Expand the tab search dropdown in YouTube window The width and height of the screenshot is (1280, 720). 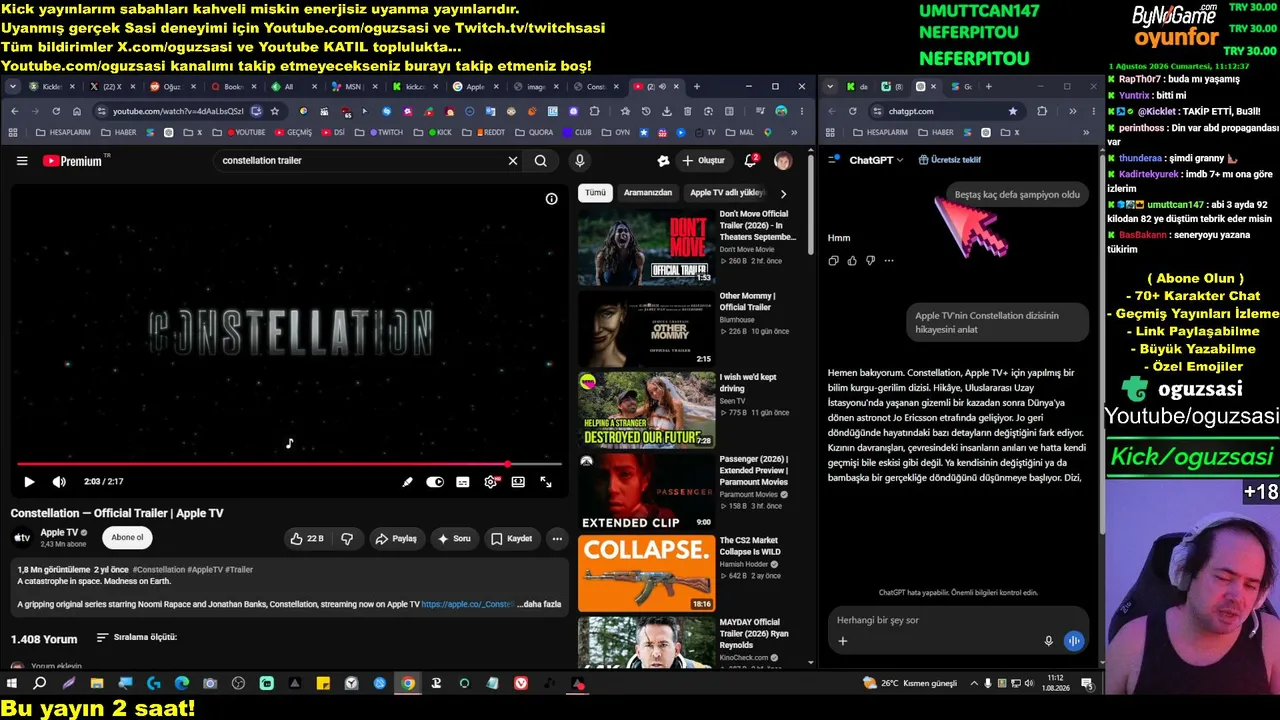click(x=13, y=87)
